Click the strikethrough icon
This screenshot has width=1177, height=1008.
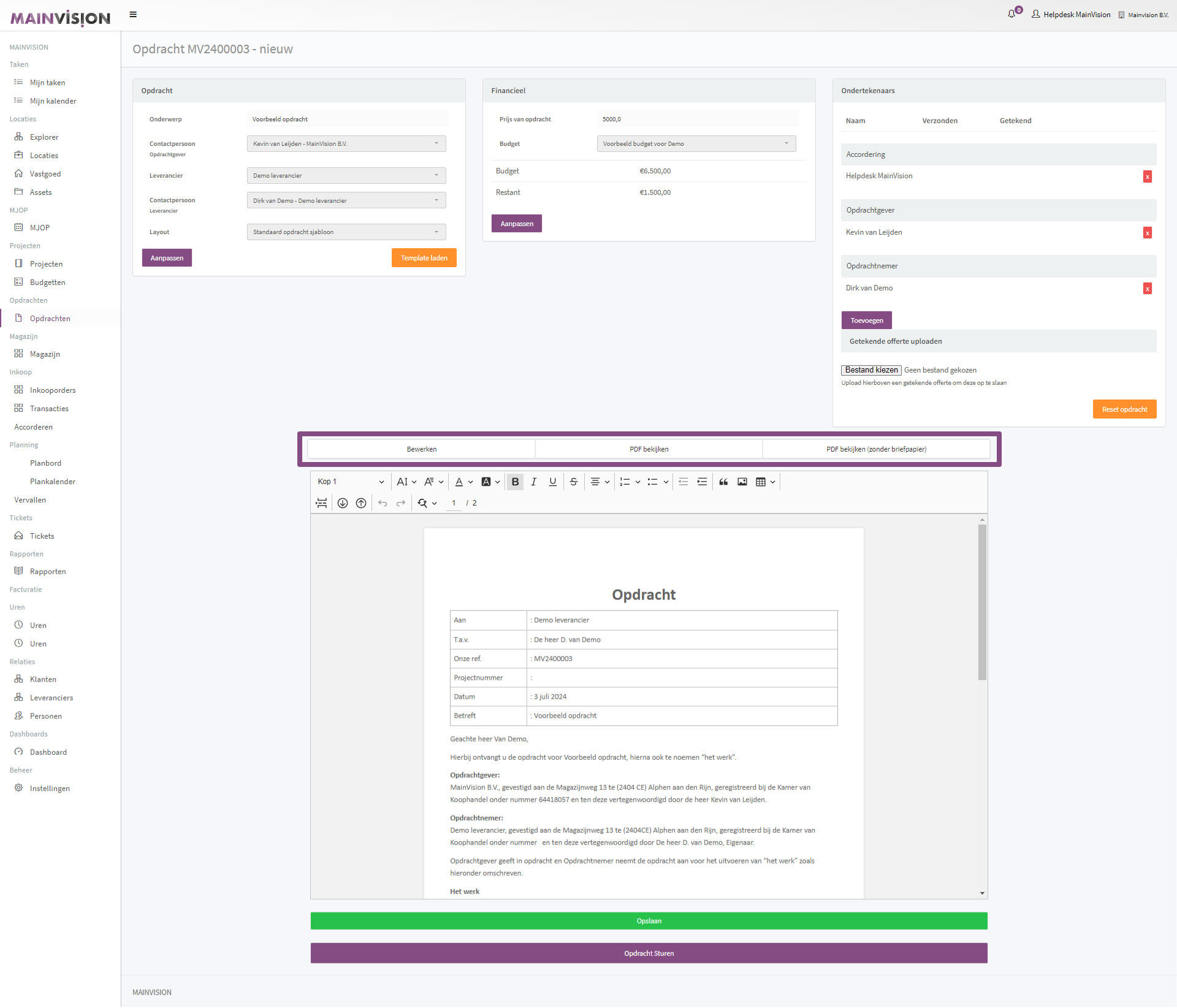pyautogui.click(x=573, y=482)
